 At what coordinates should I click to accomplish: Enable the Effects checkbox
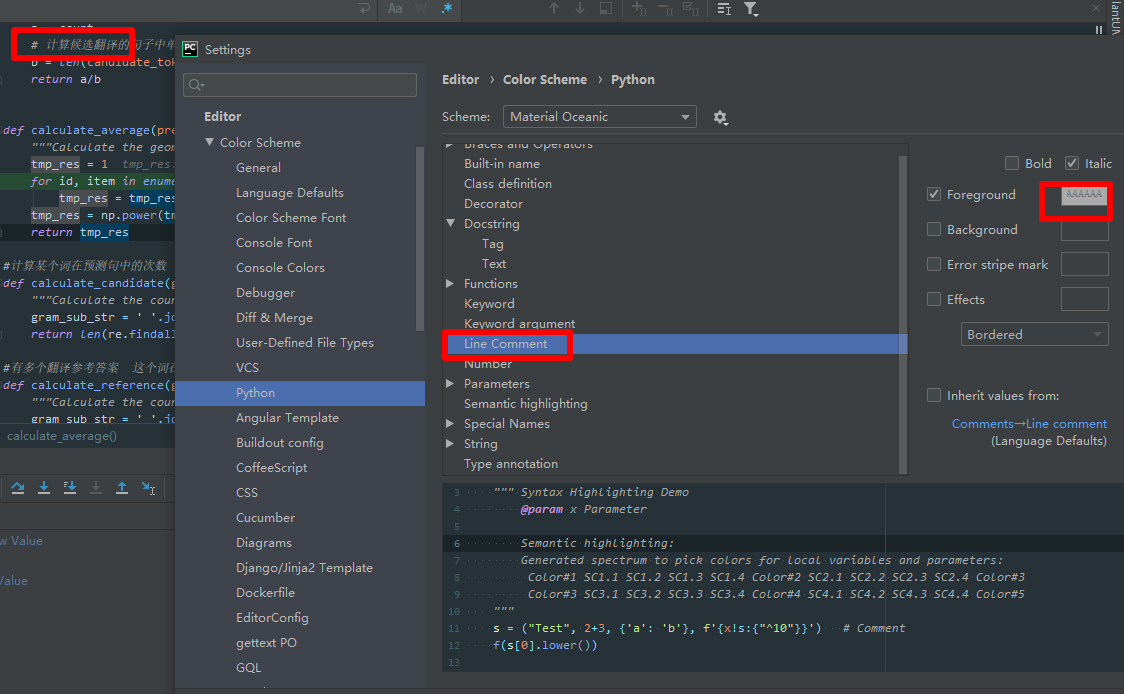tap(933, 299)
